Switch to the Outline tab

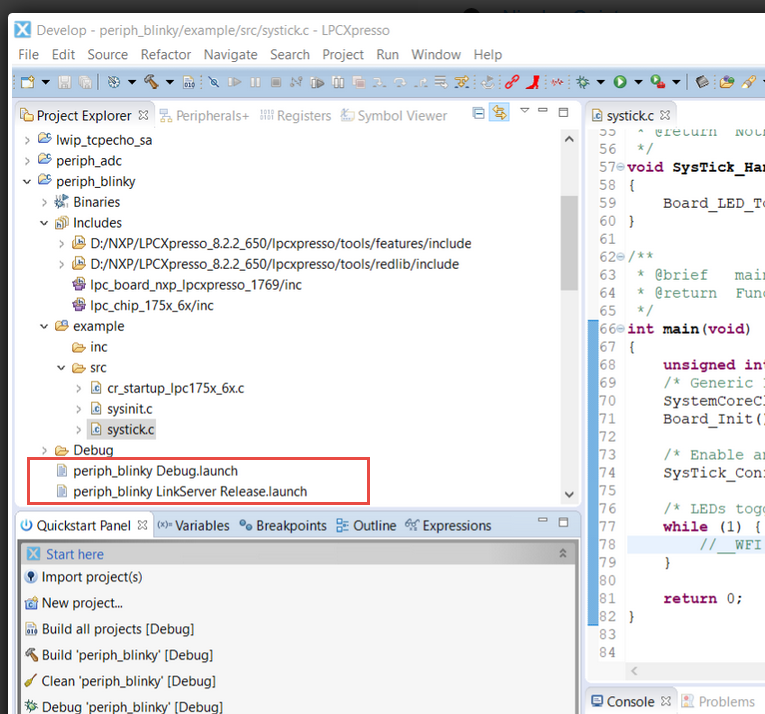click(366, 526)
